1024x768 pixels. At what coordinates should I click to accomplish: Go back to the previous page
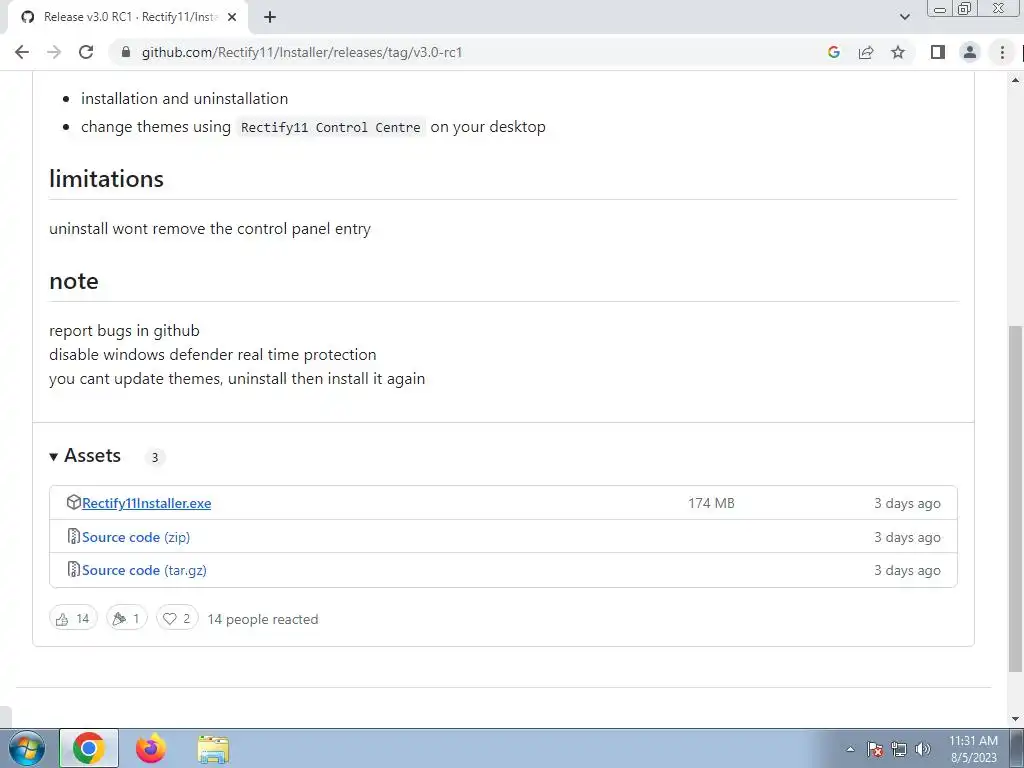click(22, 52)
